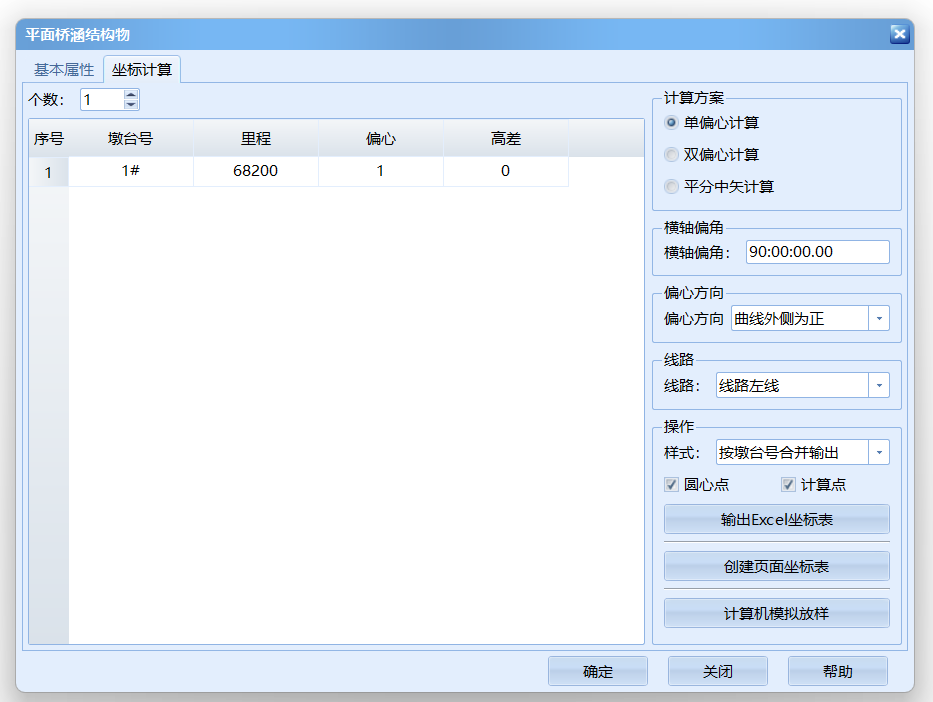Confirm with the 确定 button
933x702 pixels.
click(597, 672)
